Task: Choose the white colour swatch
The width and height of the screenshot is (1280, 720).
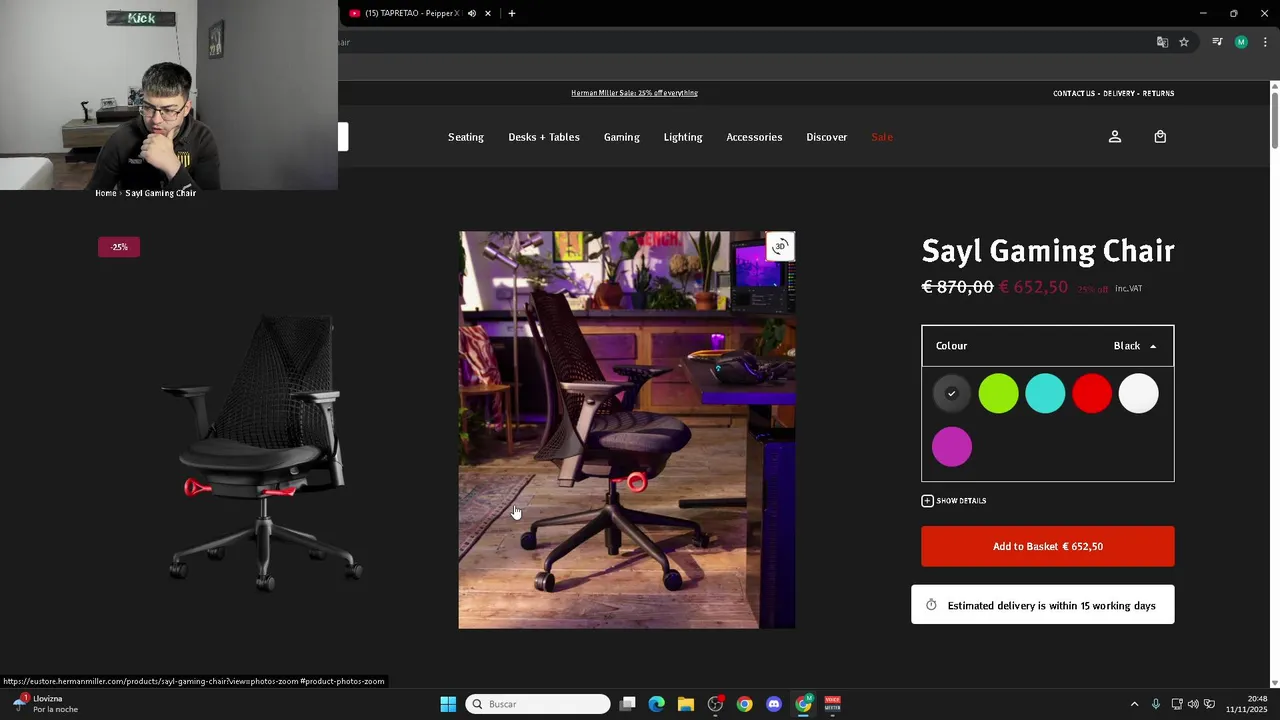Action: pos(1138,394)
